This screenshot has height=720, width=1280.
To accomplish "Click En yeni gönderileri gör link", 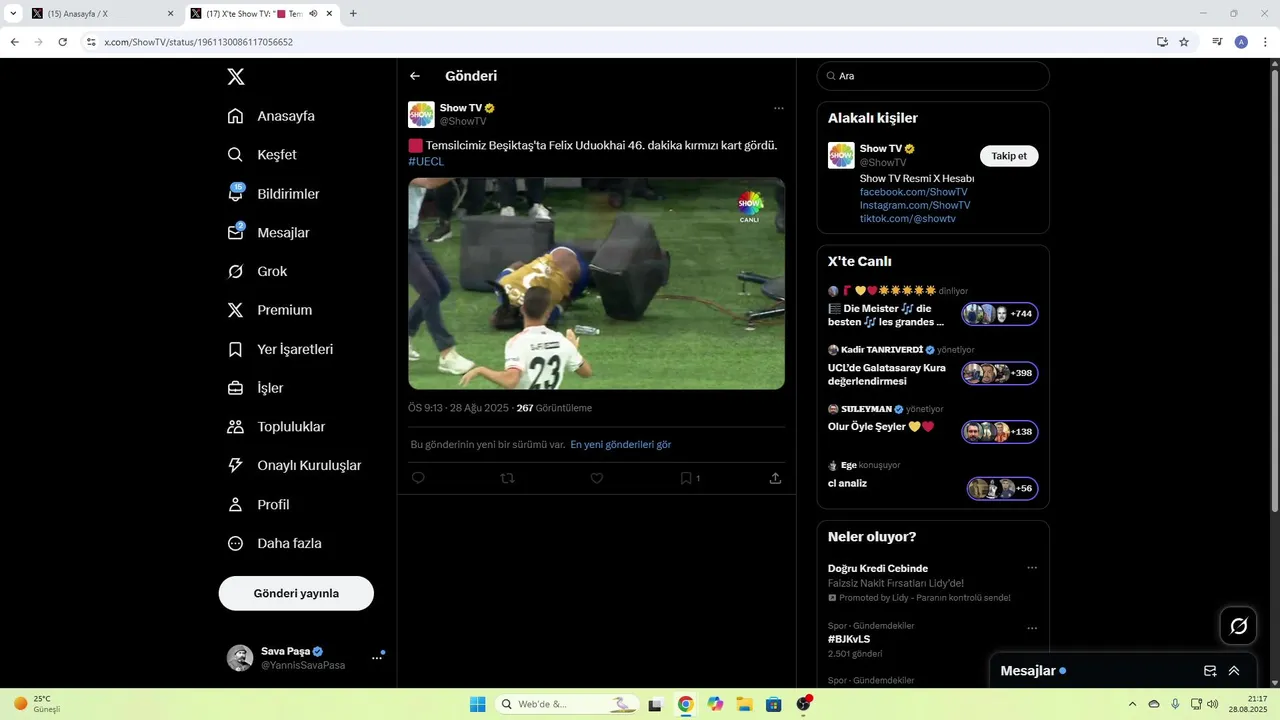I will tap(621, 444).
